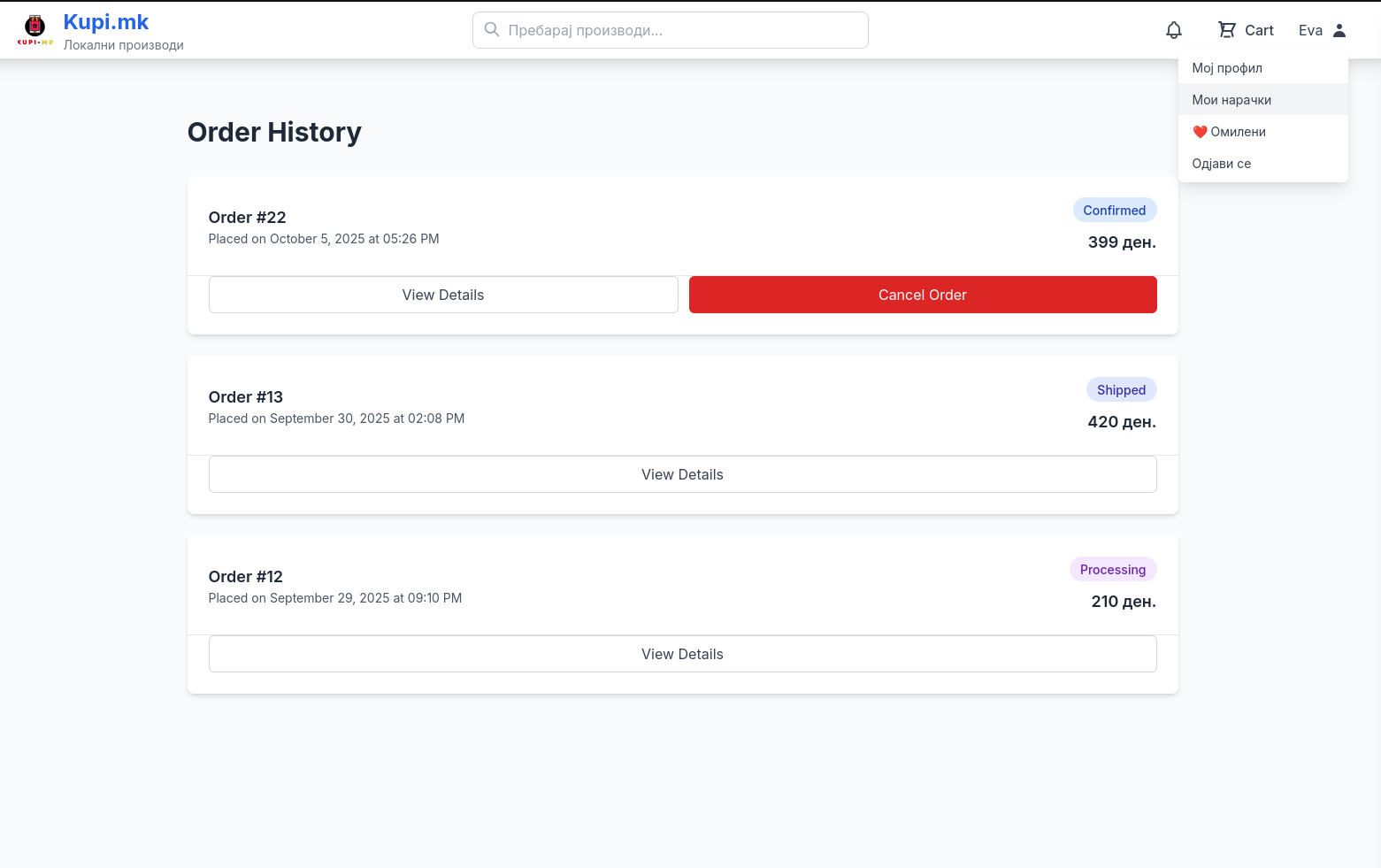
Task: Choose Мои нарачки menu entry
Action: [x=1231, y=100]
